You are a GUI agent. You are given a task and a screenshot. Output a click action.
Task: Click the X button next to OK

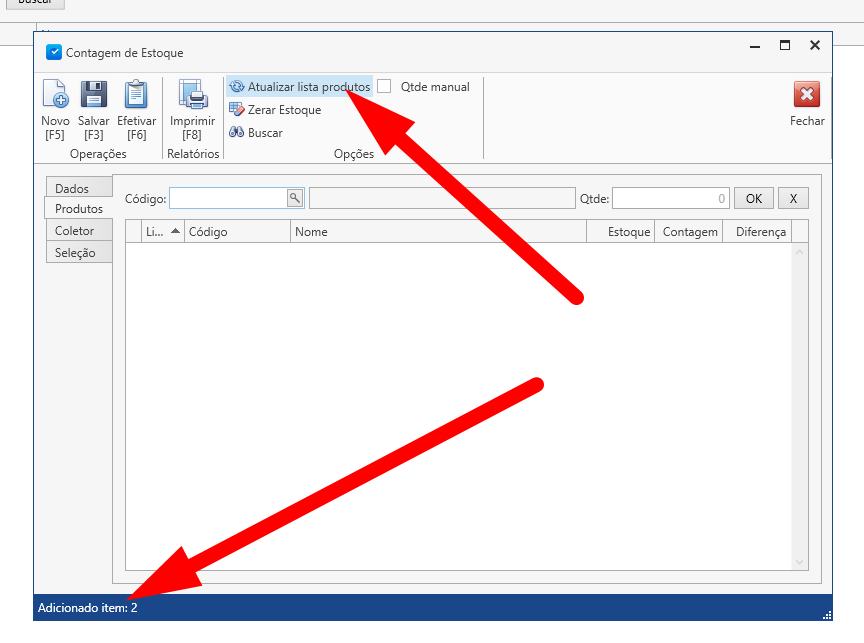click(793, 198)
